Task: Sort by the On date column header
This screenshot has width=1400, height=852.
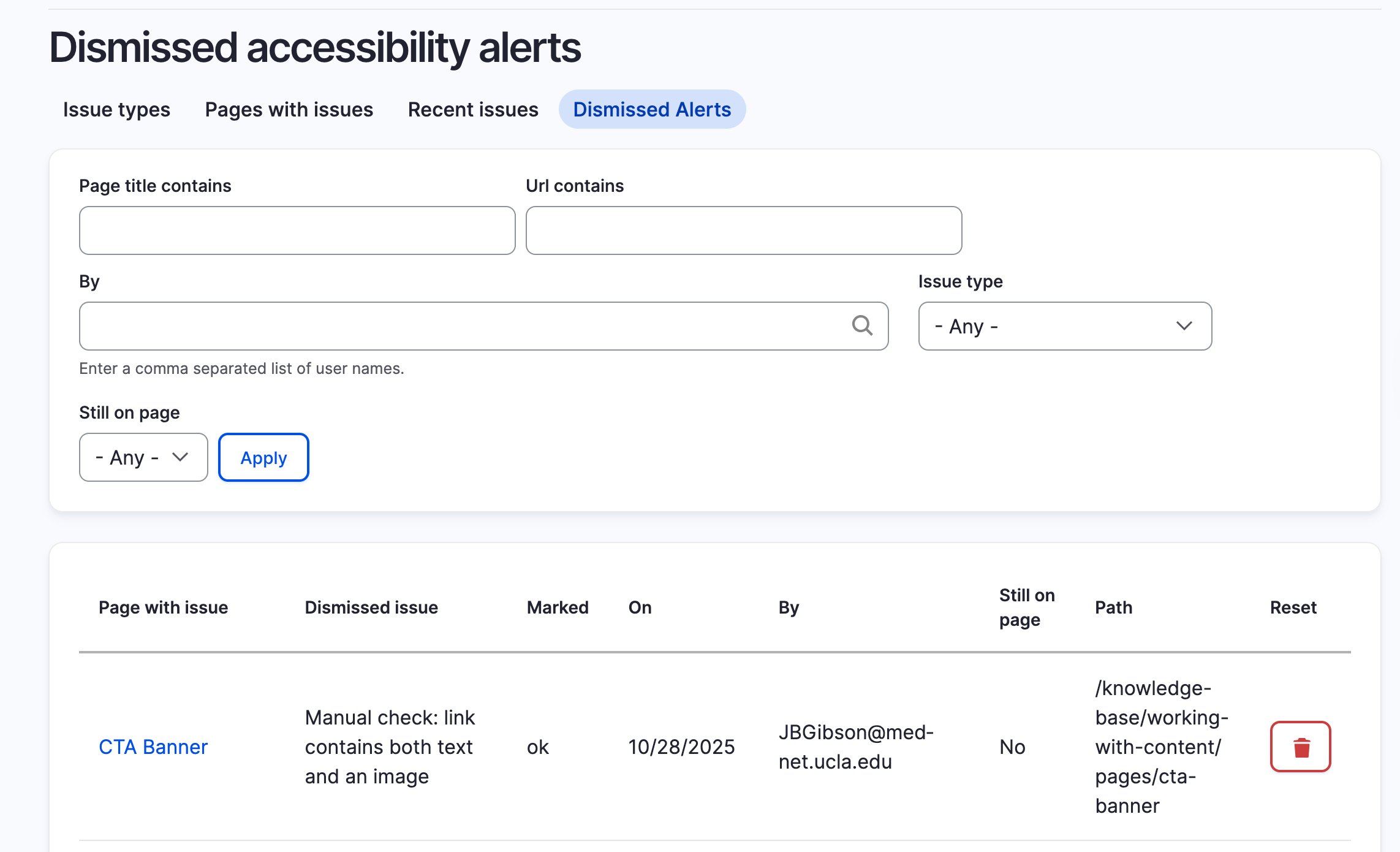Action: click(640, 607)
